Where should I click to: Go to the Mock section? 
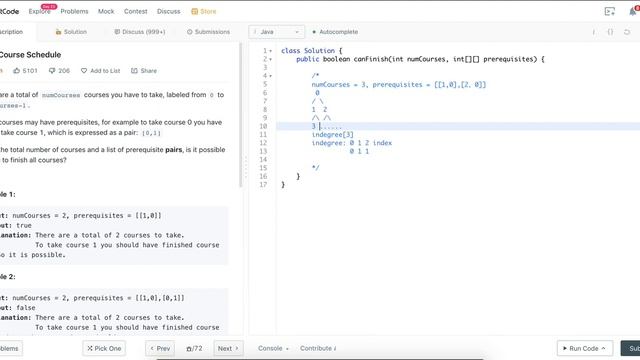106,11
